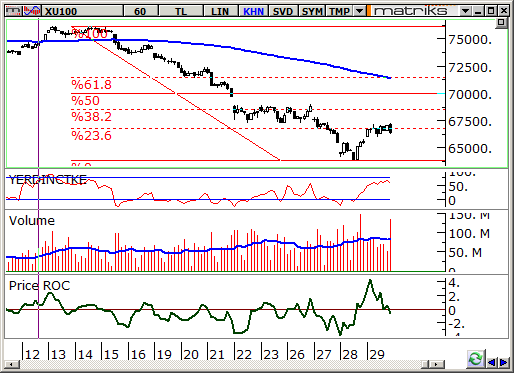The image size is (514, 373).
Task: Click the XU100 symbol field
Action: [x=82, y=11]
